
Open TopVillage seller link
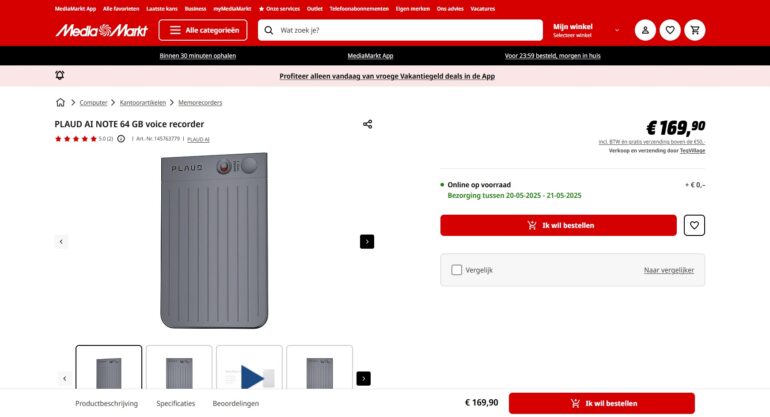[692, 151]
